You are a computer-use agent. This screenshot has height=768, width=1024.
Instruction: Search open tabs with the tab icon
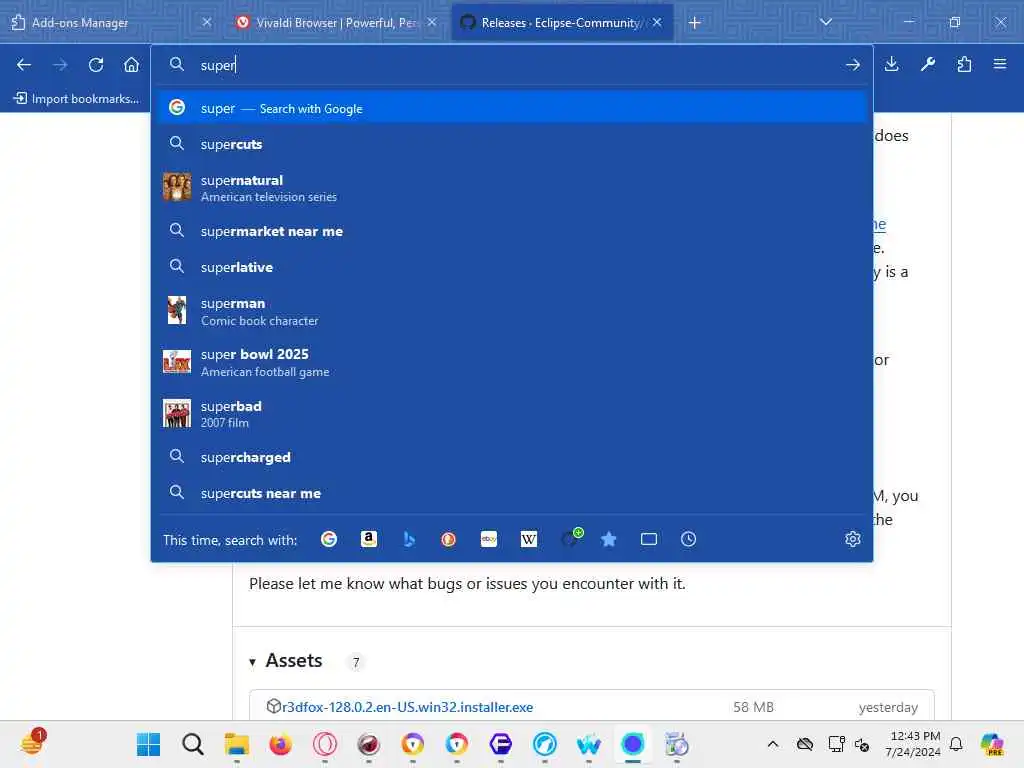click(648, 539)
